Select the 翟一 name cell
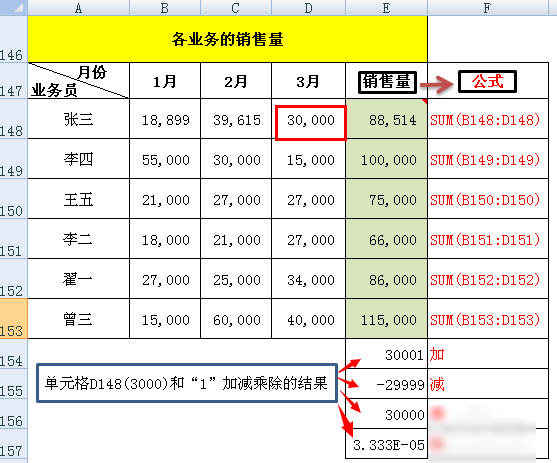 79,279
